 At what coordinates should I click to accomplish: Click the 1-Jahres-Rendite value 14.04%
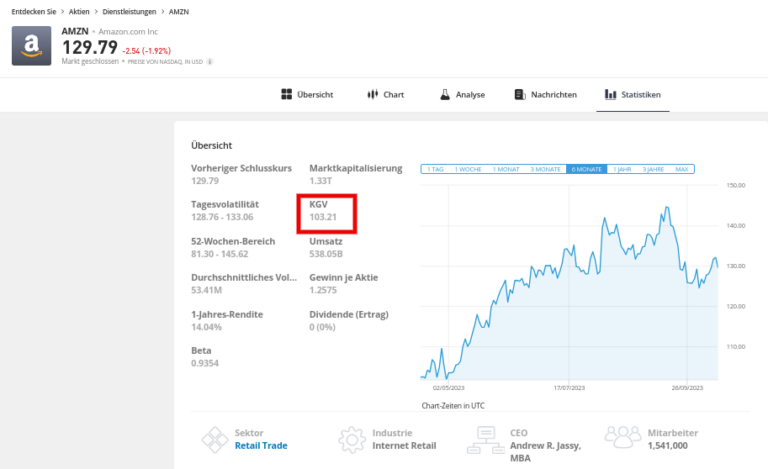click(x=206, y=327)
